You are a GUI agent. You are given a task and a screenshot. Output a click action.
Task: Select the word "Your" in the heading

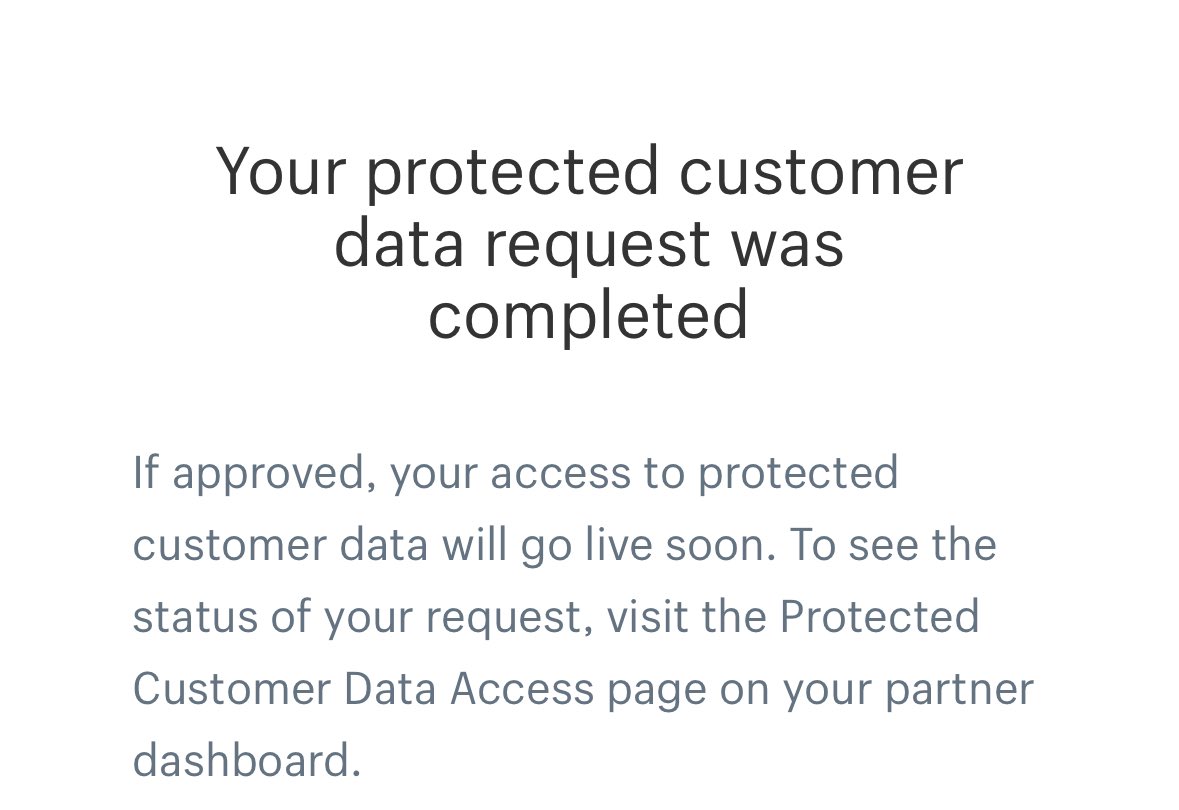(280, 171)
